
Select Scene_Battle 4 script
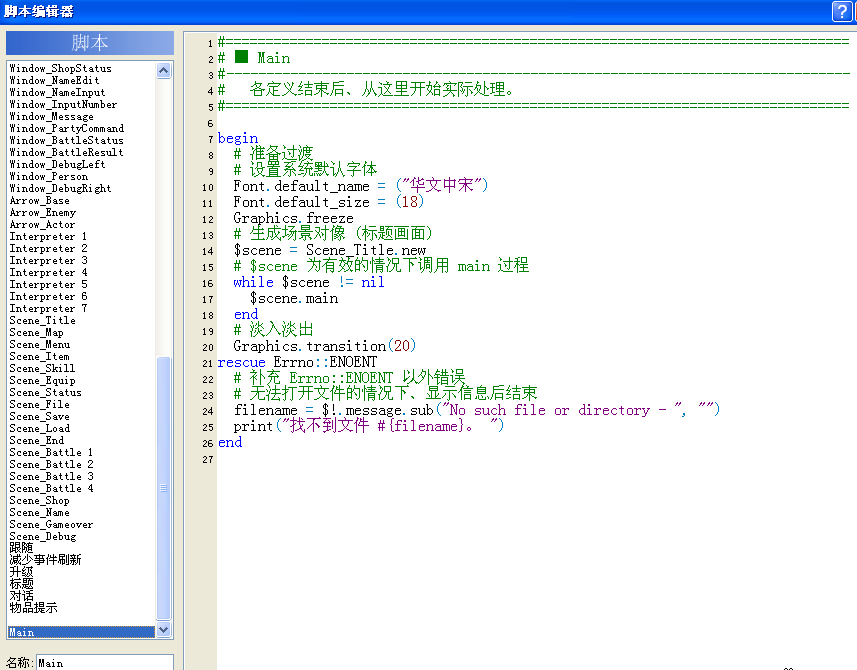click(x=51, y=489)
